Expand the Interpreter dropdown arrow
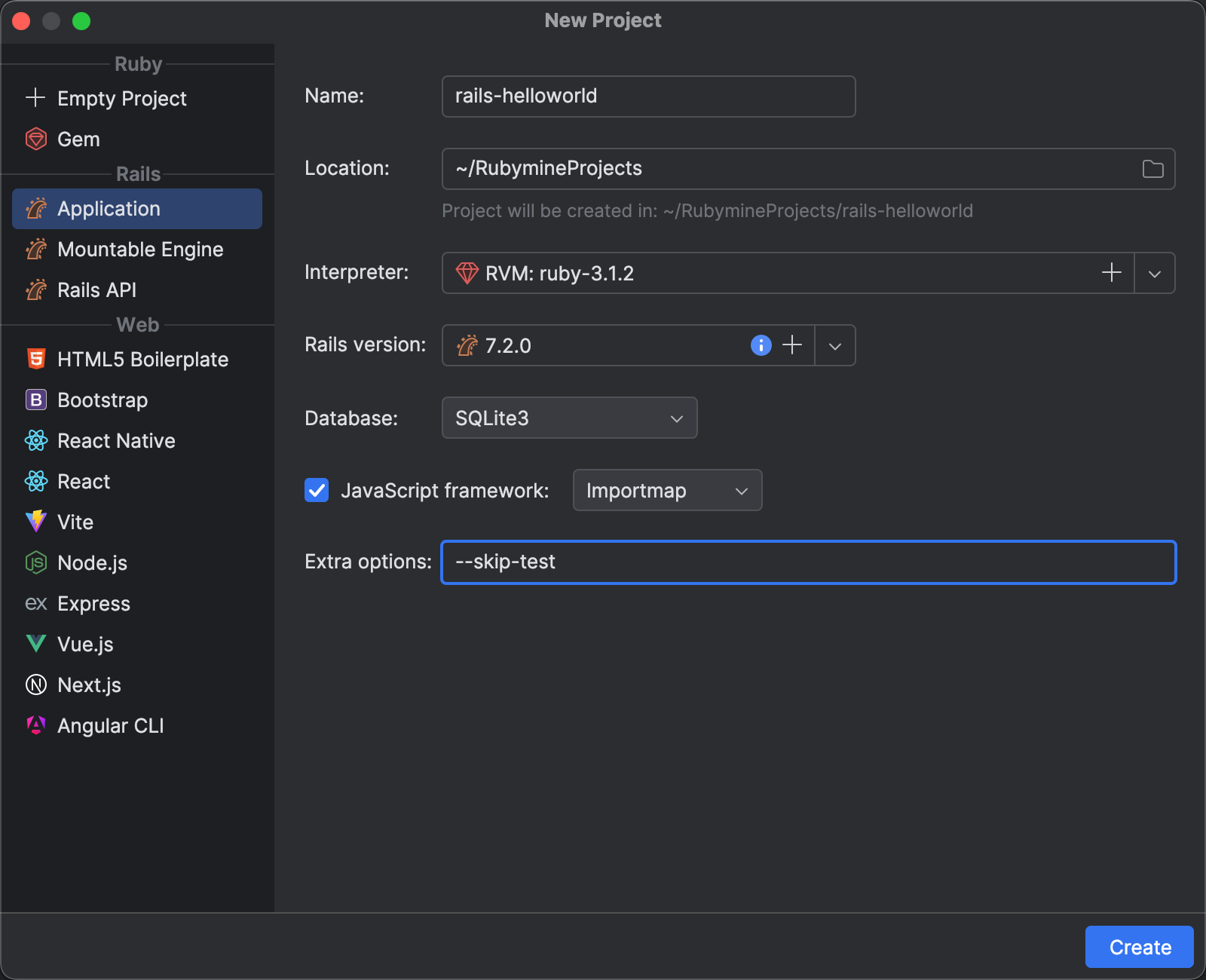 pyautogui.click(x=1154, y=273)
